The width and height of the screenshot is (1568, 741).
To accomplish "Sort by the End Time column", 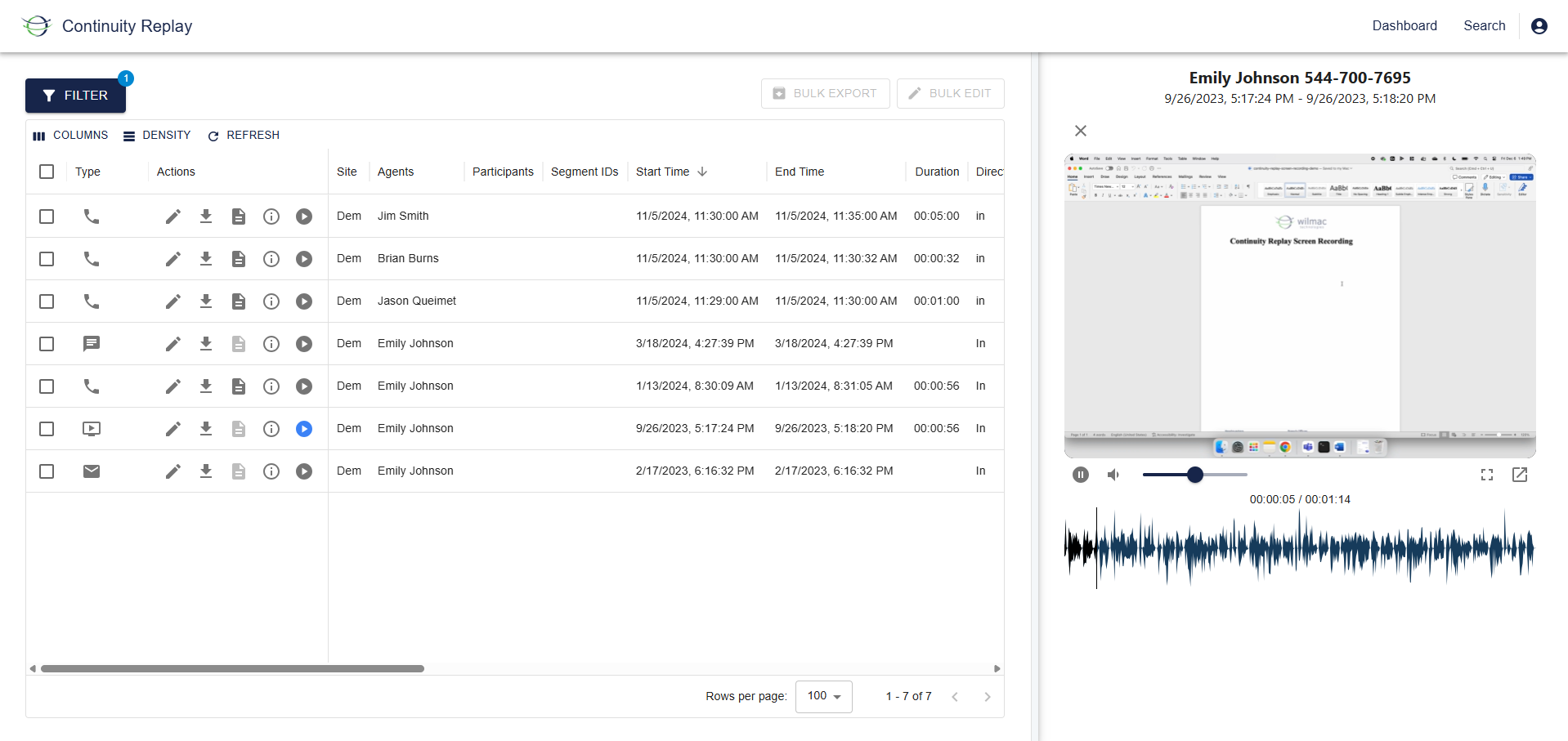I will click(800, 172).
